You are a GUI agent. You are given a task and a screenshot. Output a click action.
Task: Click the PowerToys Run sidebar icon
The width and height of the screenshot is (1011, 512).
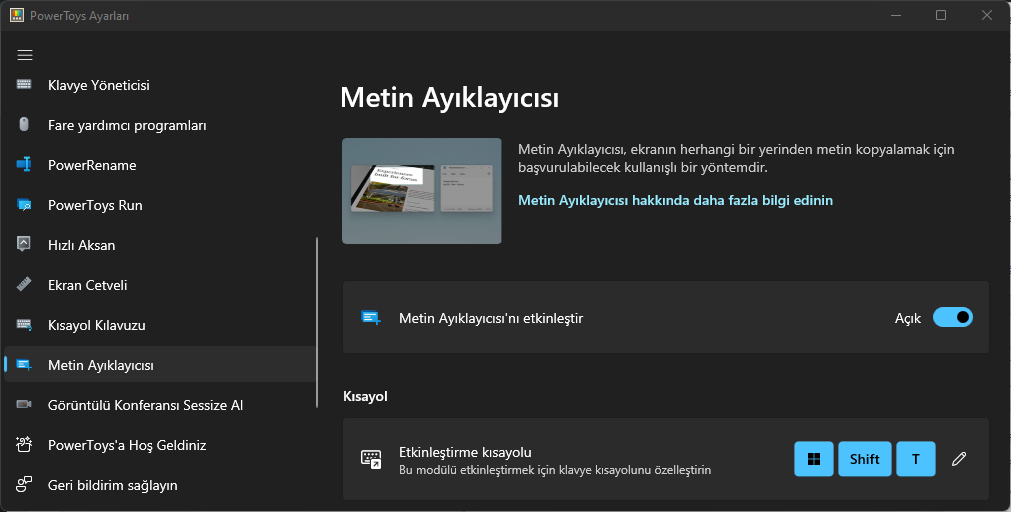(24, 205)
